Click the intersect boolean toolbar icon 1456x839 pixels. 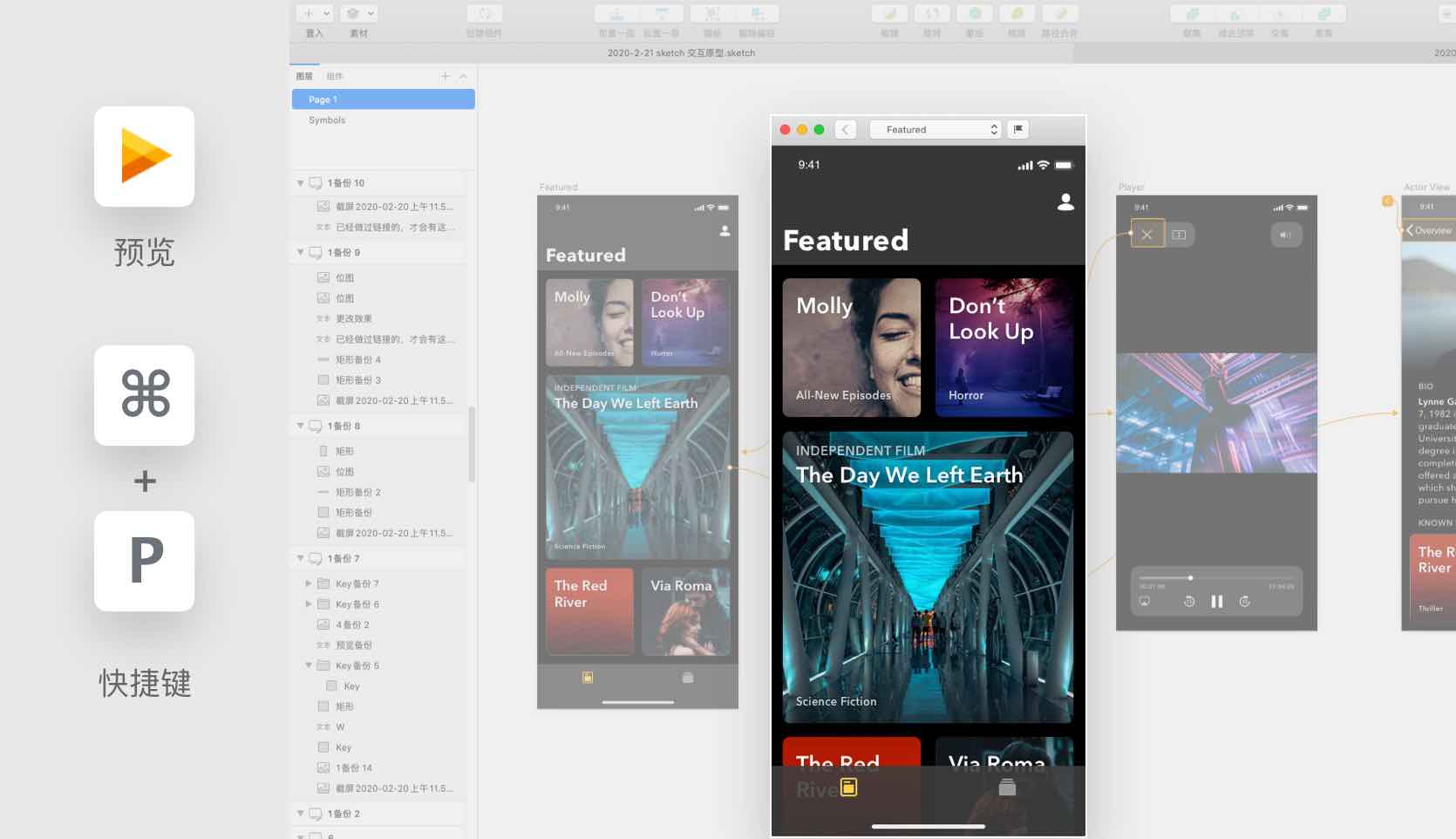pos(1280,13)
